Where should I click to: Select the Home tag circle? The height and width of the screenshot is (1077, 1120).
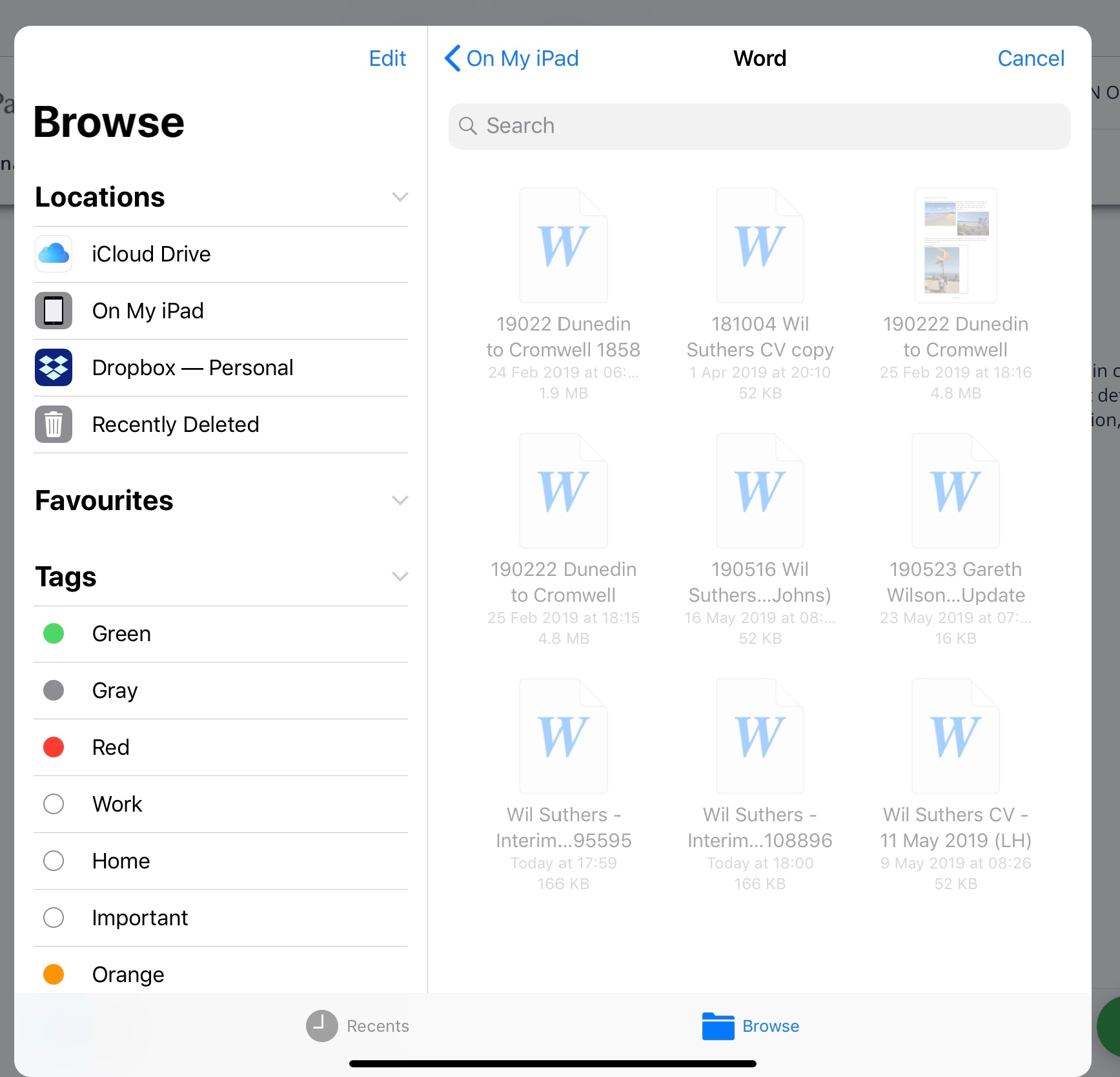click(54, 861)
